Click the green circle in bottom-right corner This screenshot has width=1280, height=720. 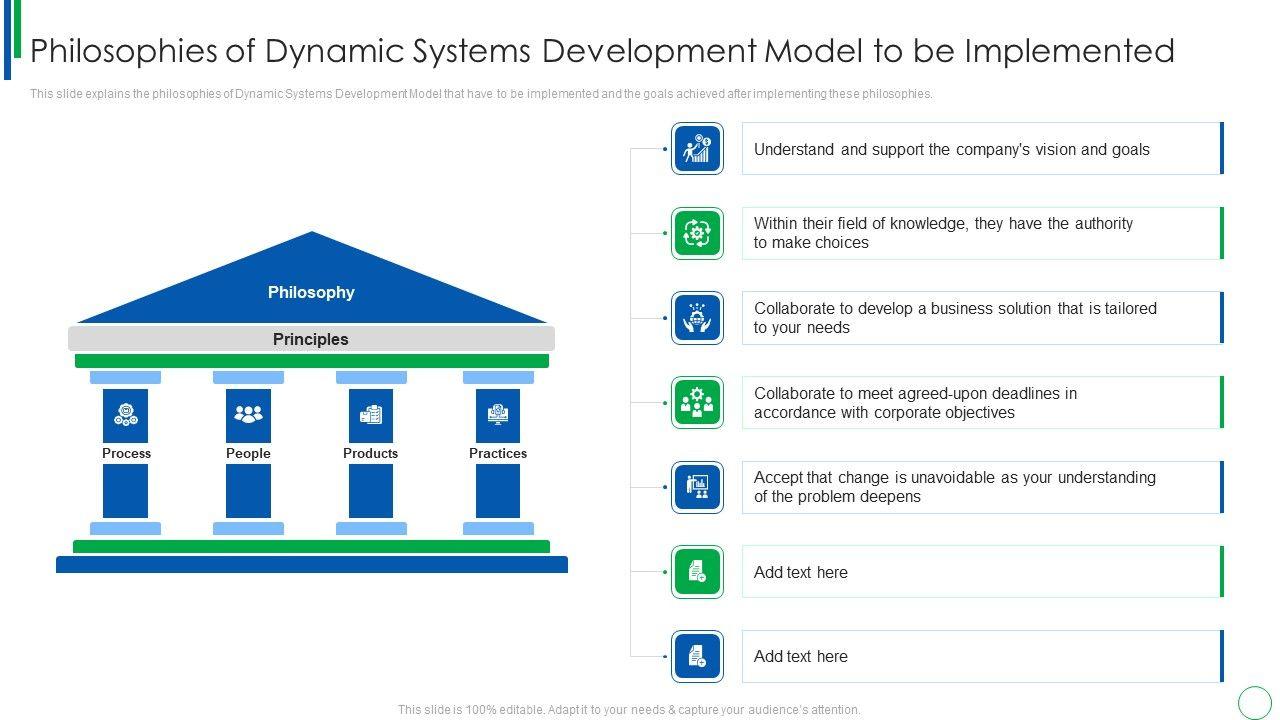click(1254, 702)
